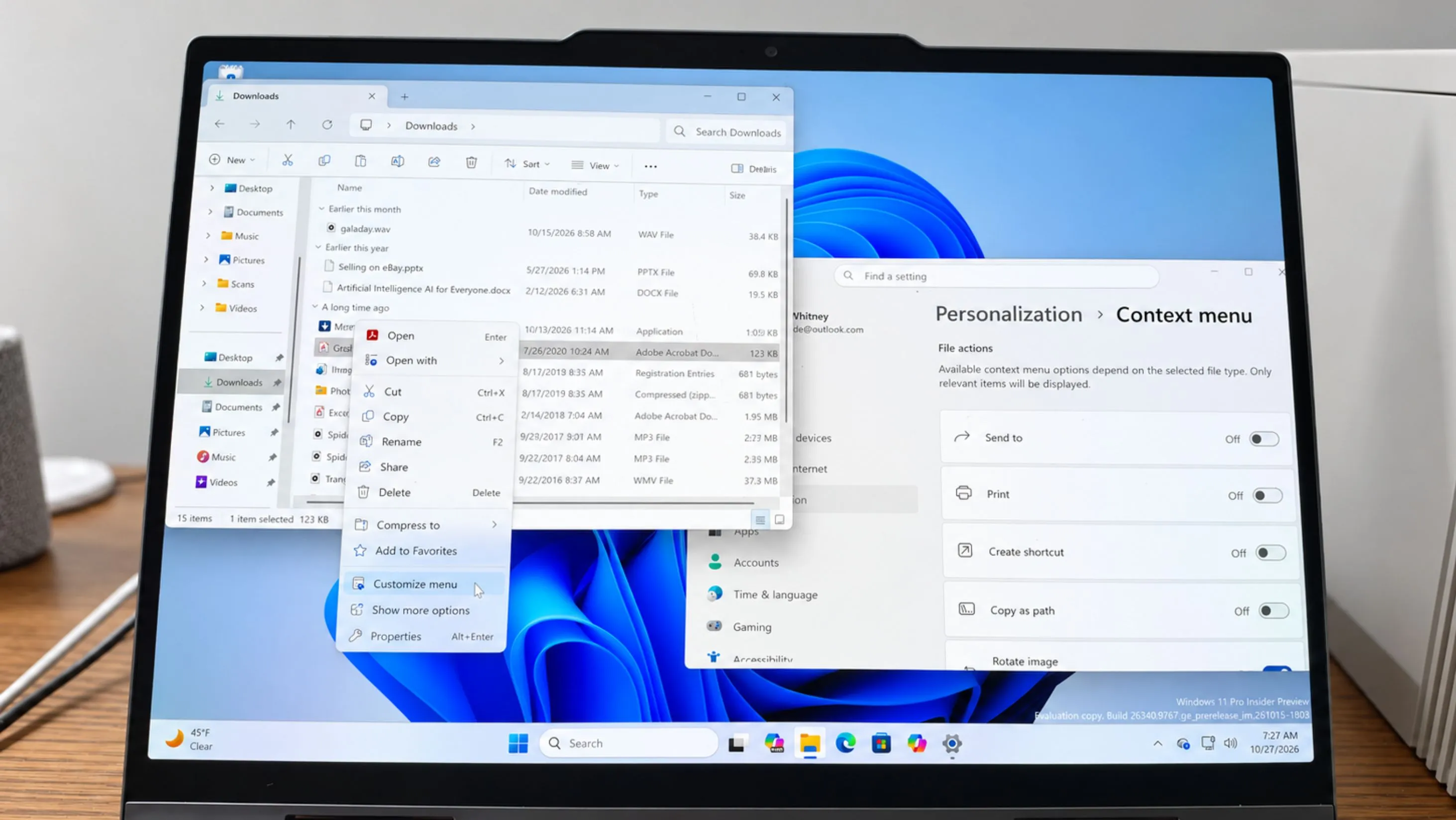Select Show more options in context menu

pos(421,610)
